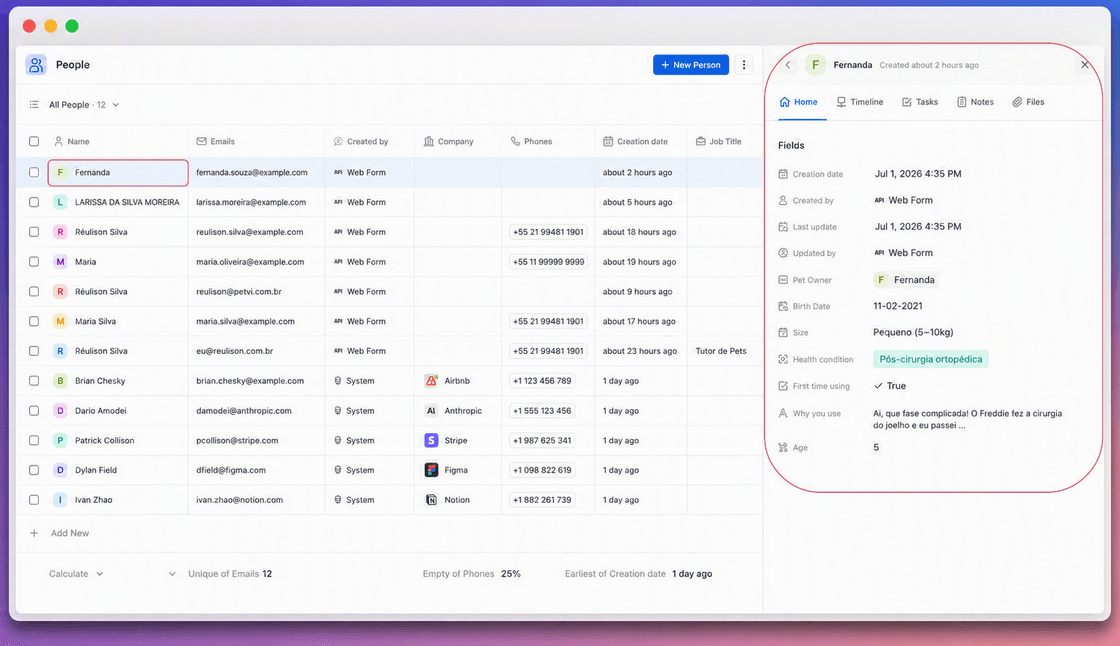Open the Notes tab
This screenshot has width=1120, height=646.
click(975, 102)
